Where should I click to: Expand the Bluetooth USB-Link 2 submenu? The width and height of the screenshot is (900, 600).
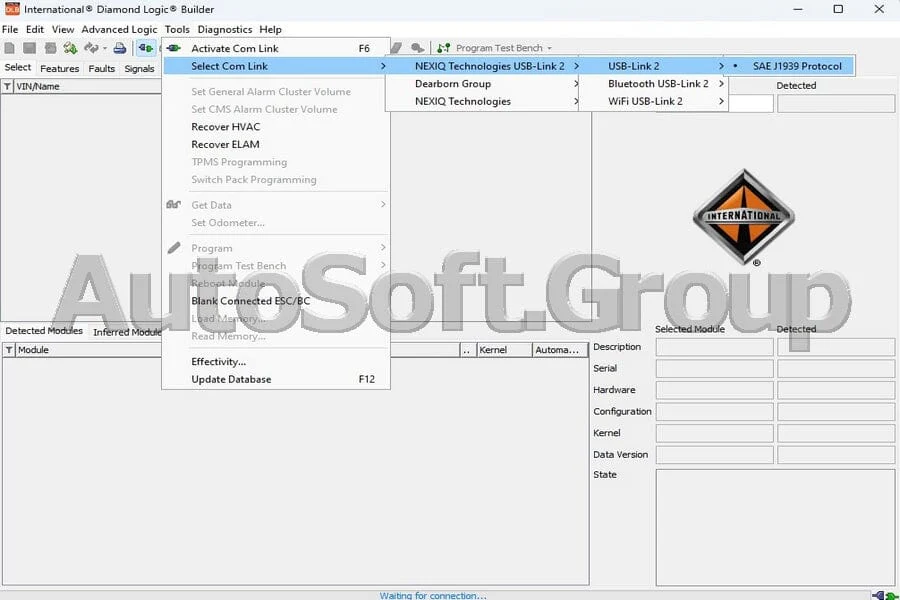(653, 84)
